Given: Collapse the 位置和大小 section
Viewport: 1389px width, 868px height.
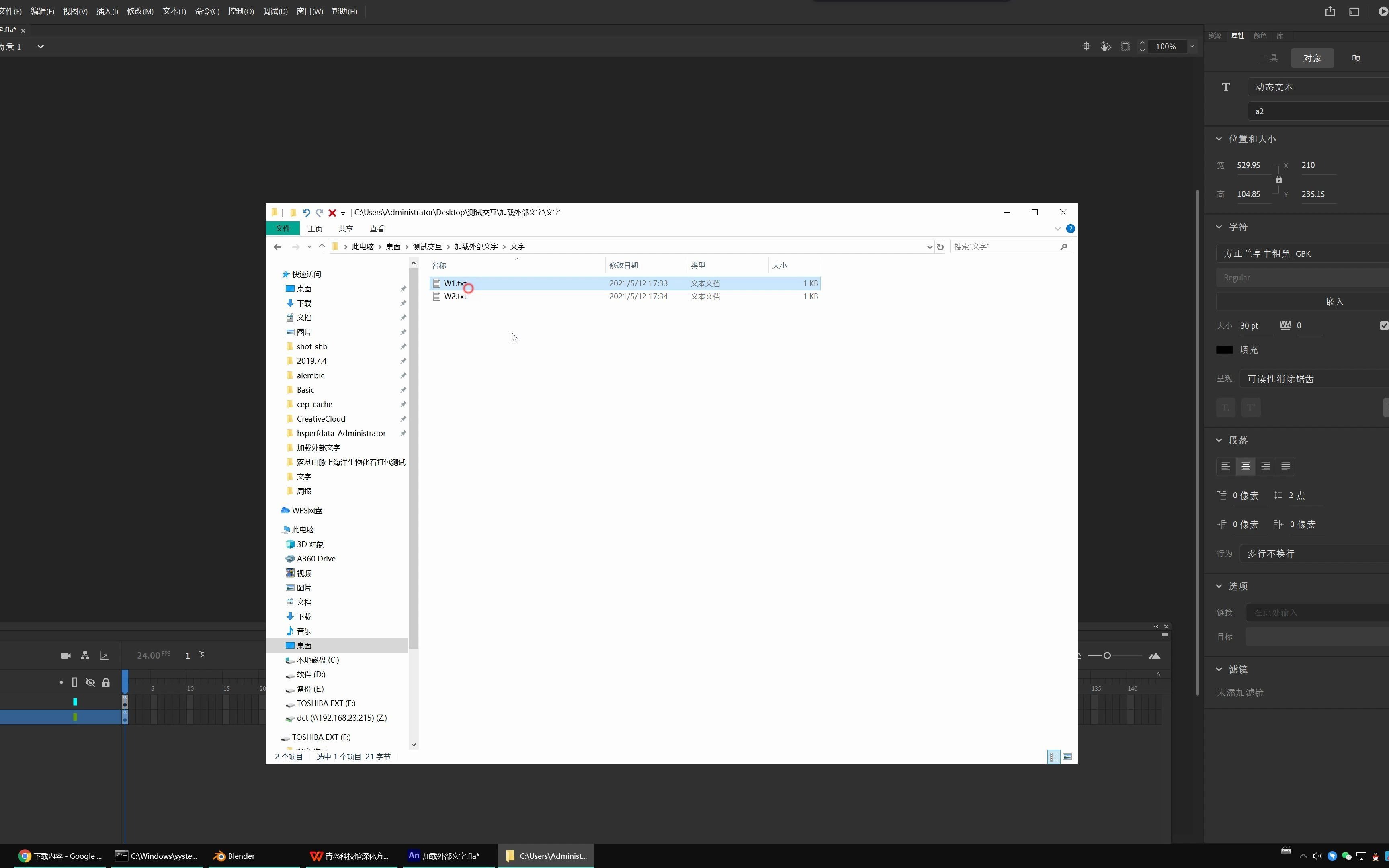Looking at the screenshot, I should [x=1219, y=139].
